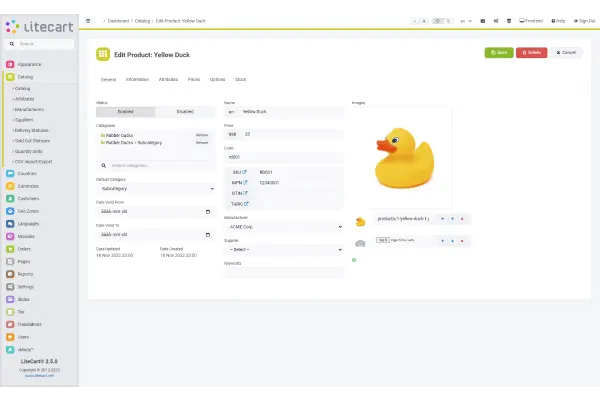Open the Appearance sidebar icon
Screen dimensions: 600x400
pyautogui.click(x=10, y=64)
